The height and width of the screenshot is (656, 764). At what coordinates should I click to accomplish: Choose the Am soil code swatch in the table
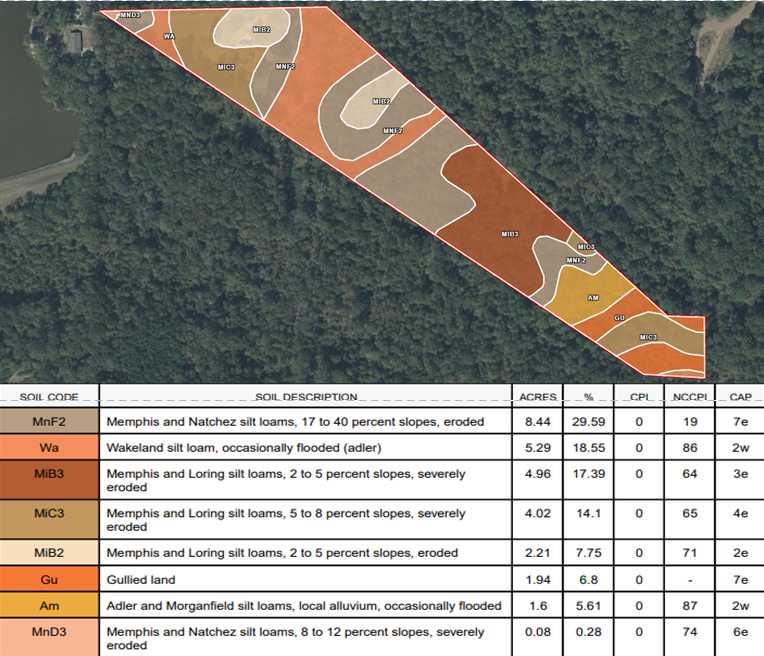click(x=49, y=605)
